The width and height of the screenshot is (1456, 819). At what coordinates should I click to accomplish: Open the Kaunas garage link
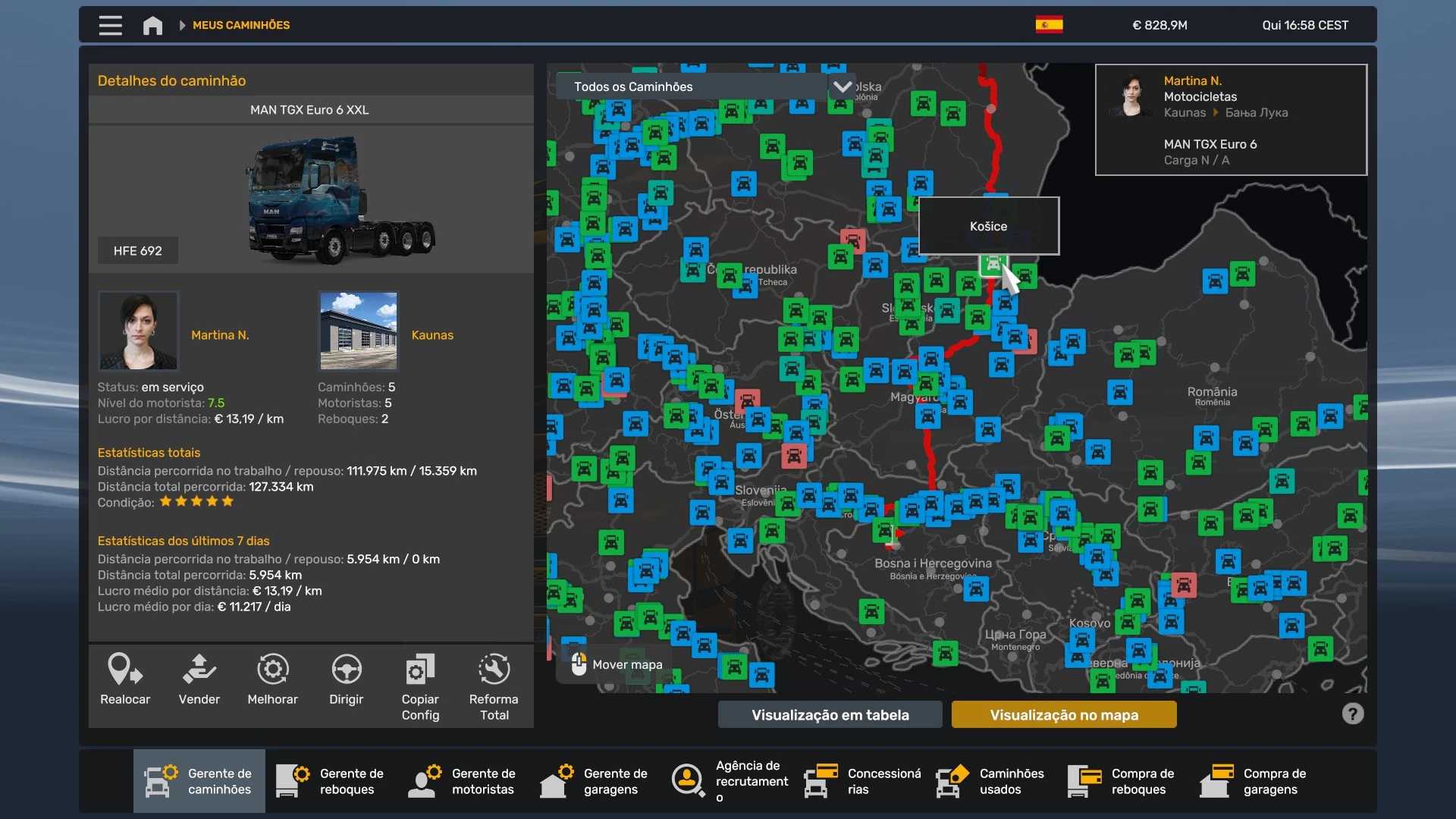(432, 334)
